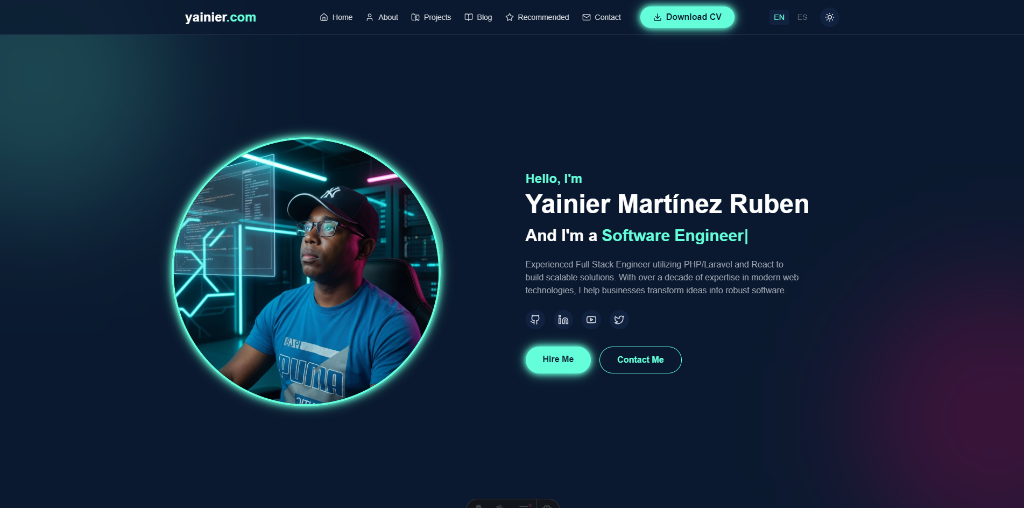Click the Experienced Full Stack Engineer description paragraph
This screenshot has width=1024, height=508.
[662, 278]
